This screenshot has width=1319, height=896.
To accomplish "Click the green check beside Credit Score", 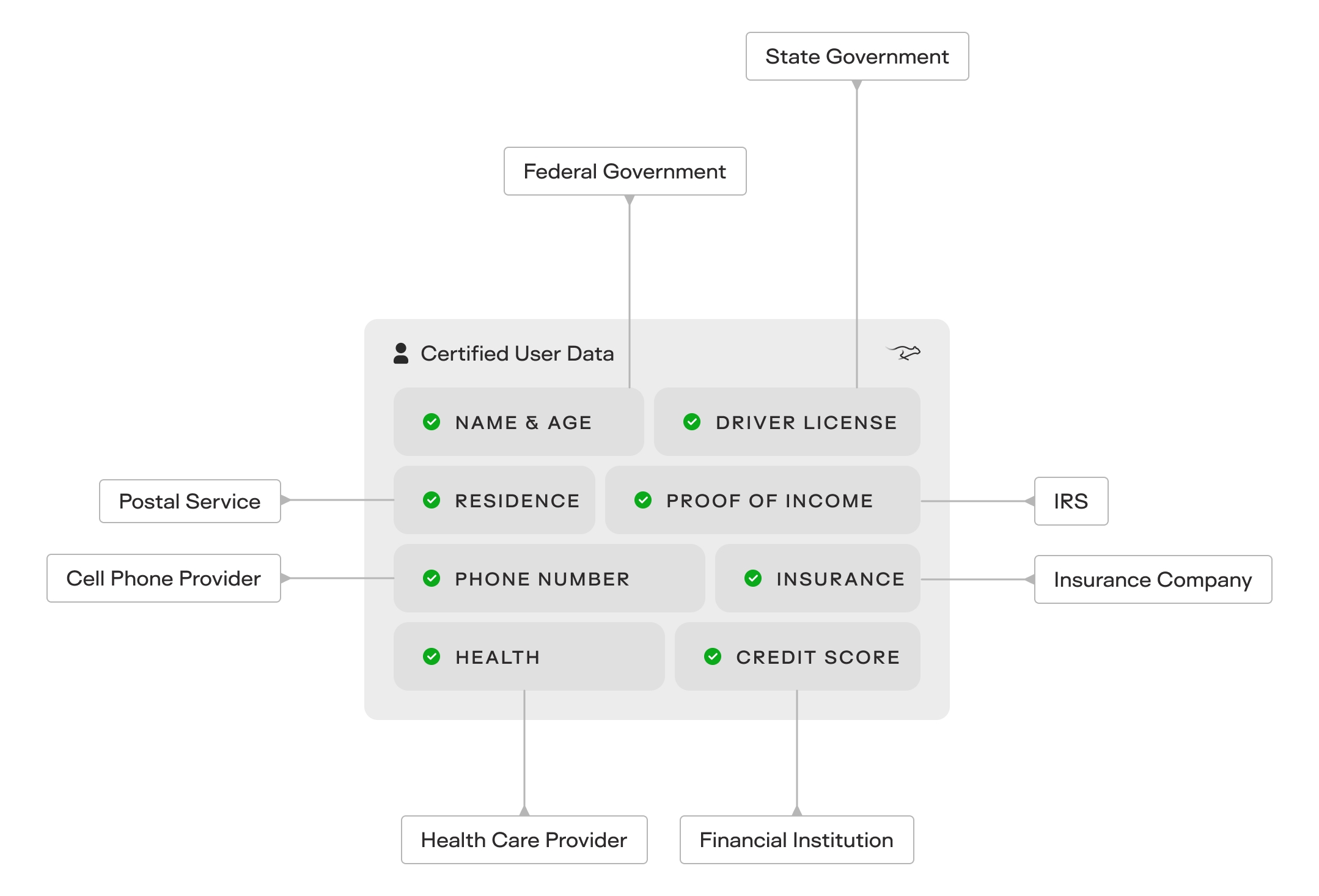I will point(713,656).
